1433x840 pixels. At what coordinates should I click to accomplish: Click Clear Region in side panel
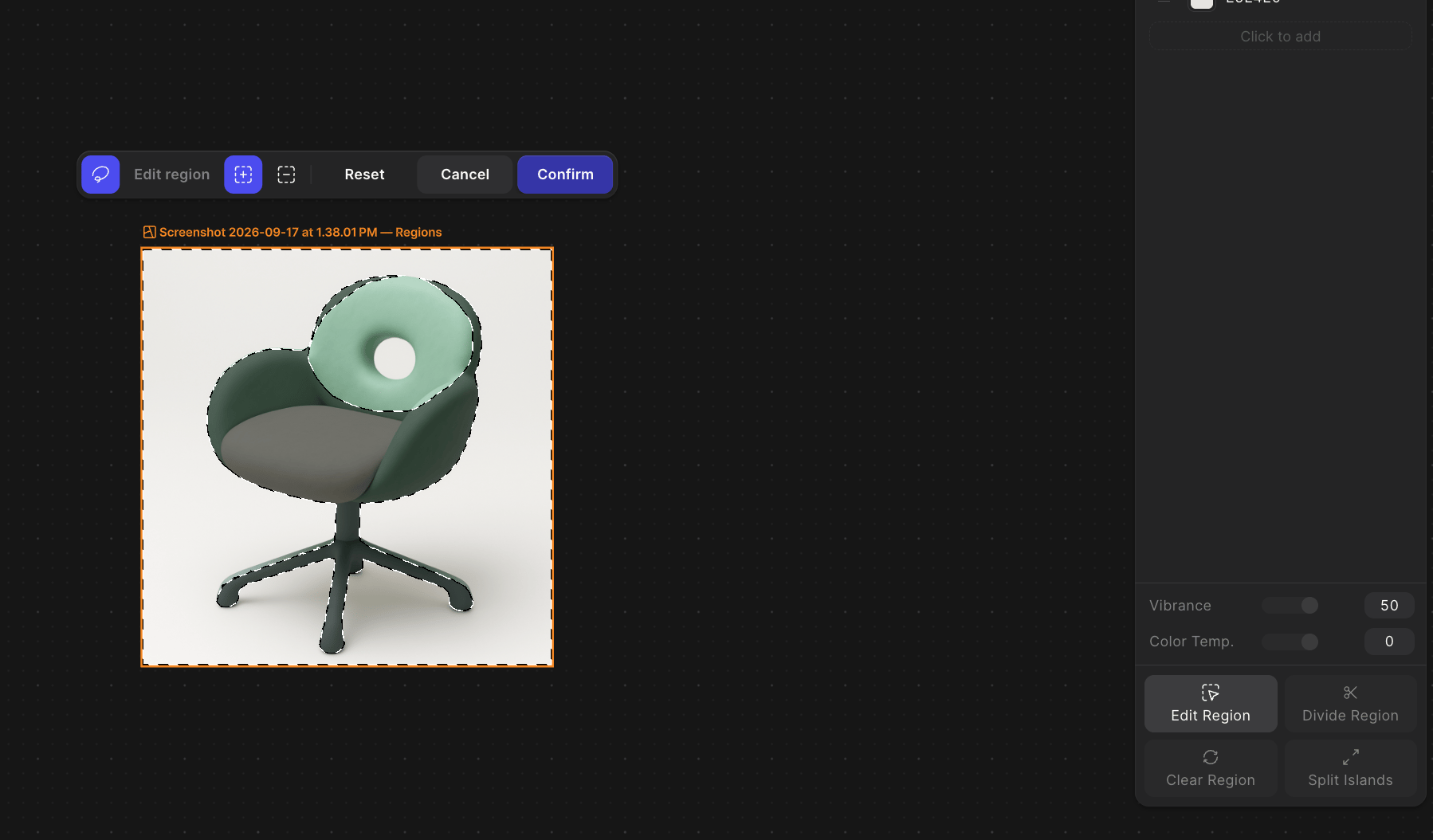point(1211,768)
